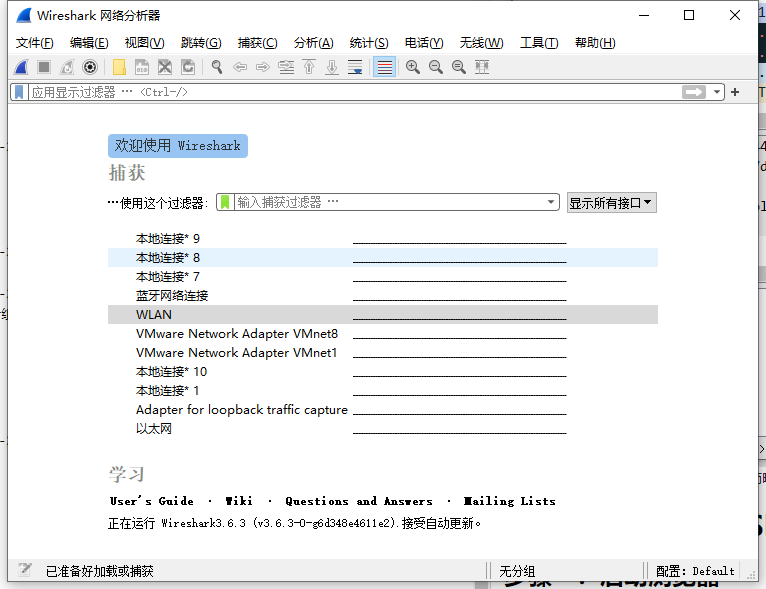
Task: Open the 编辑(E) menu
Action: pos(89,43)
